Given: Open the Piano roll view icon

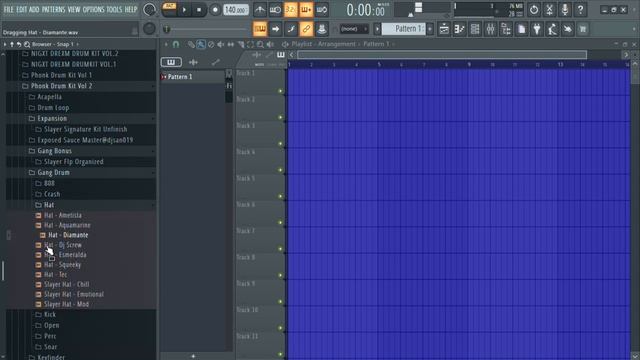Looking at the screenshot, I should tap(459, 29).
